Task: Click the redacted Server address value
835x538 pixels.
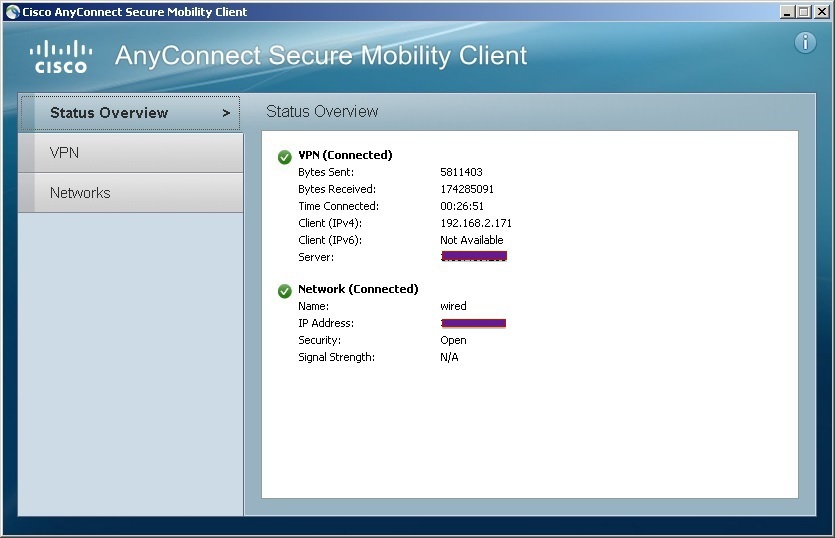Action: click(x=474, y=257)
